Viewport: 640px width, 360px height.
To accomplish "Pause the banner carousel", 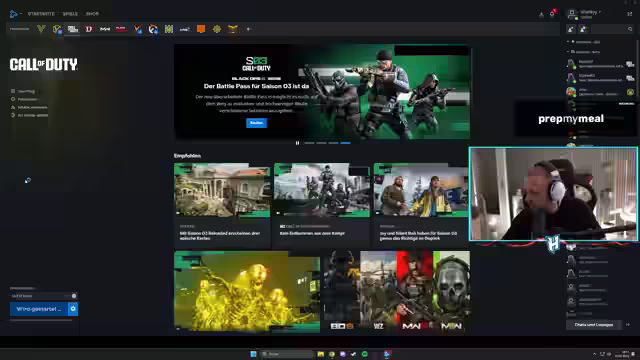I will (x=298, y=143).
